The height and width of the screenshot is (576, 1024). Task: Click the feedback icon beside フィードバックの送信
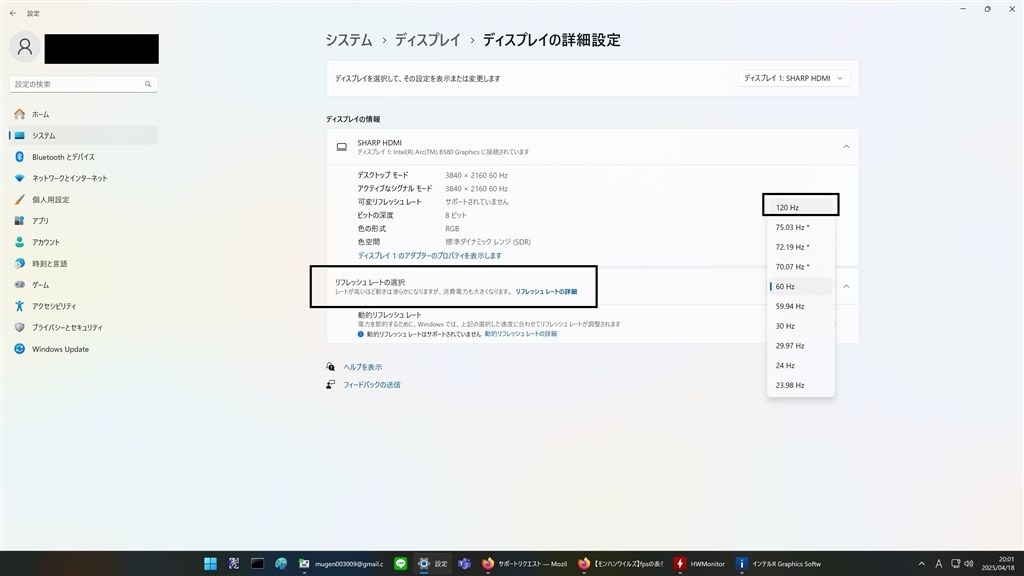(x=330, y=385)
